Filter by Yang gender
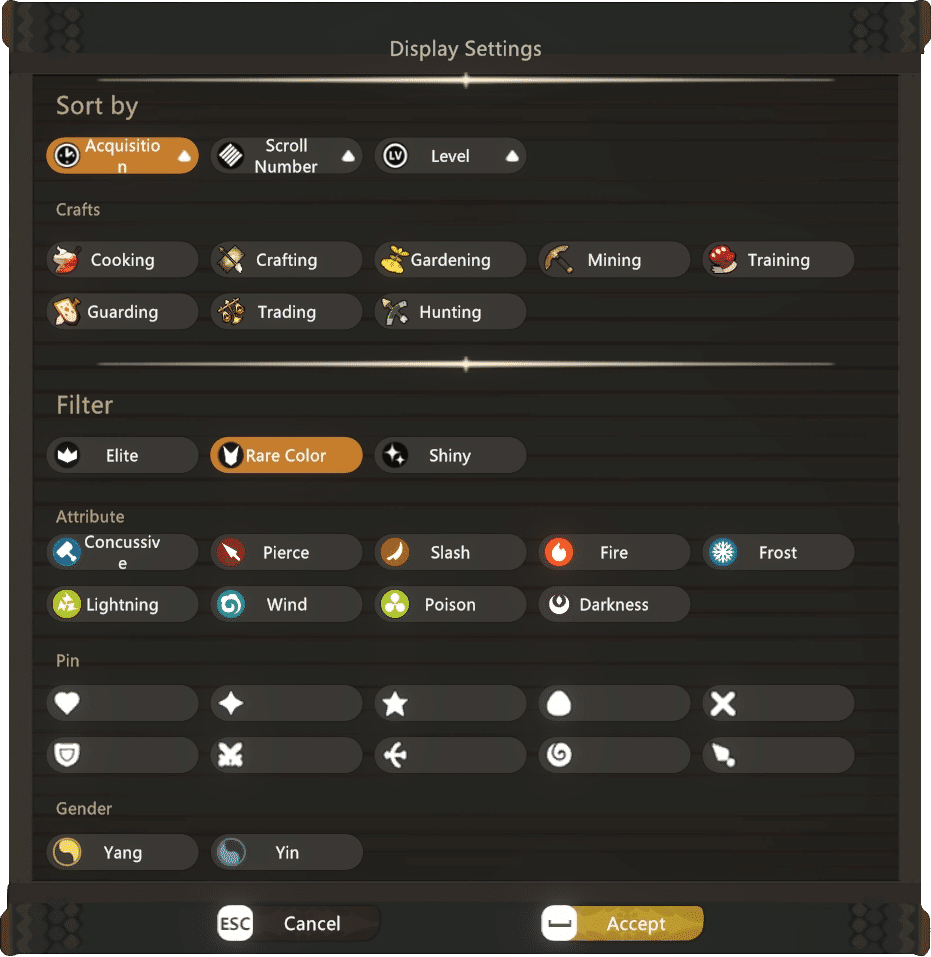 (x=122, y=852)
